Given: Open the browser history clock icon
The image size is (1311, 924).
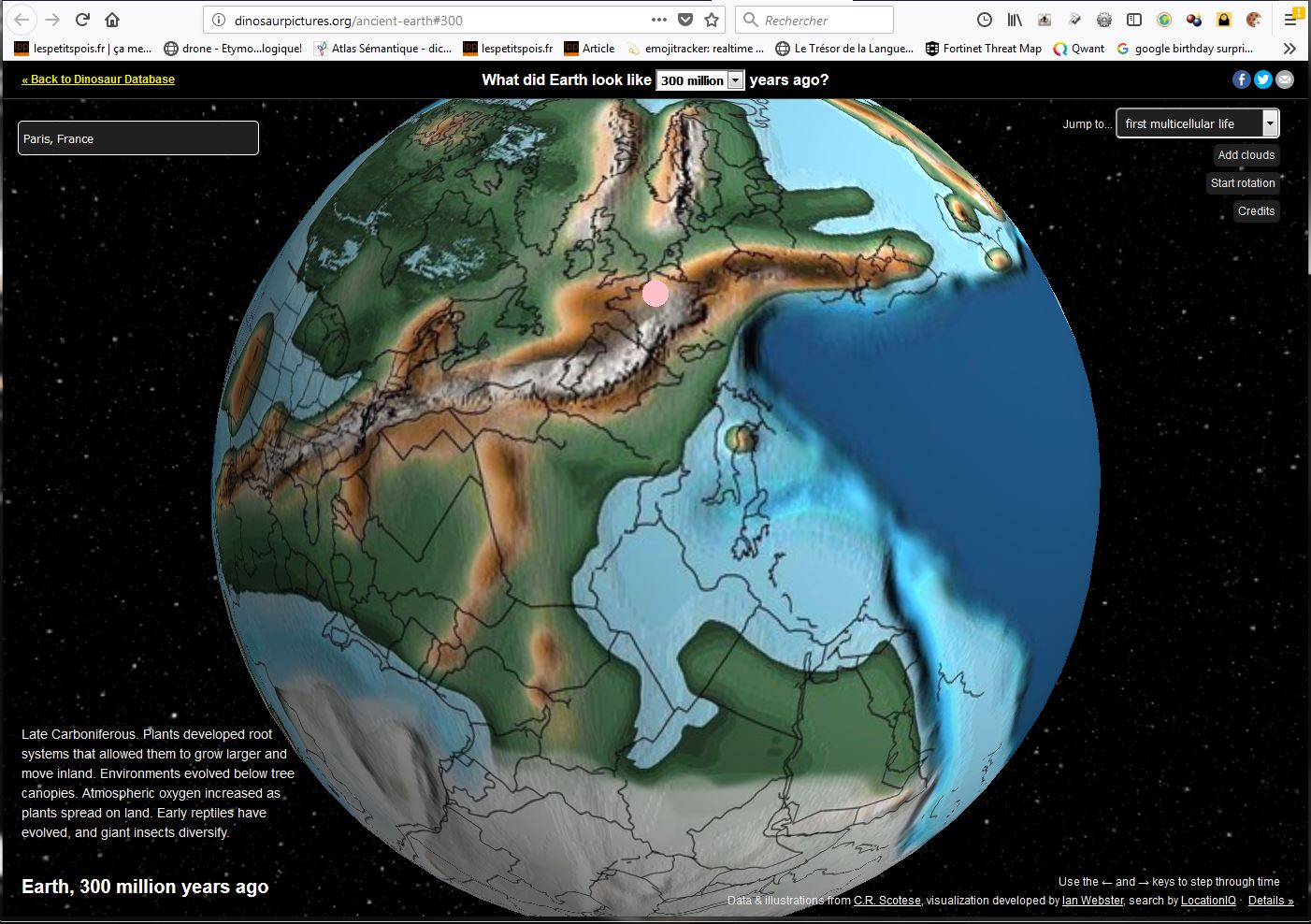Looking at the screenshot, I should (984, 20).
